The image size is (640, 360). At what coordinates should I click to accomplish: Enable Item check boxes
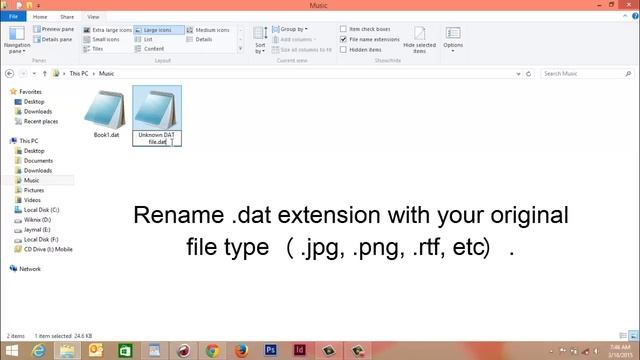click(343, 29)
